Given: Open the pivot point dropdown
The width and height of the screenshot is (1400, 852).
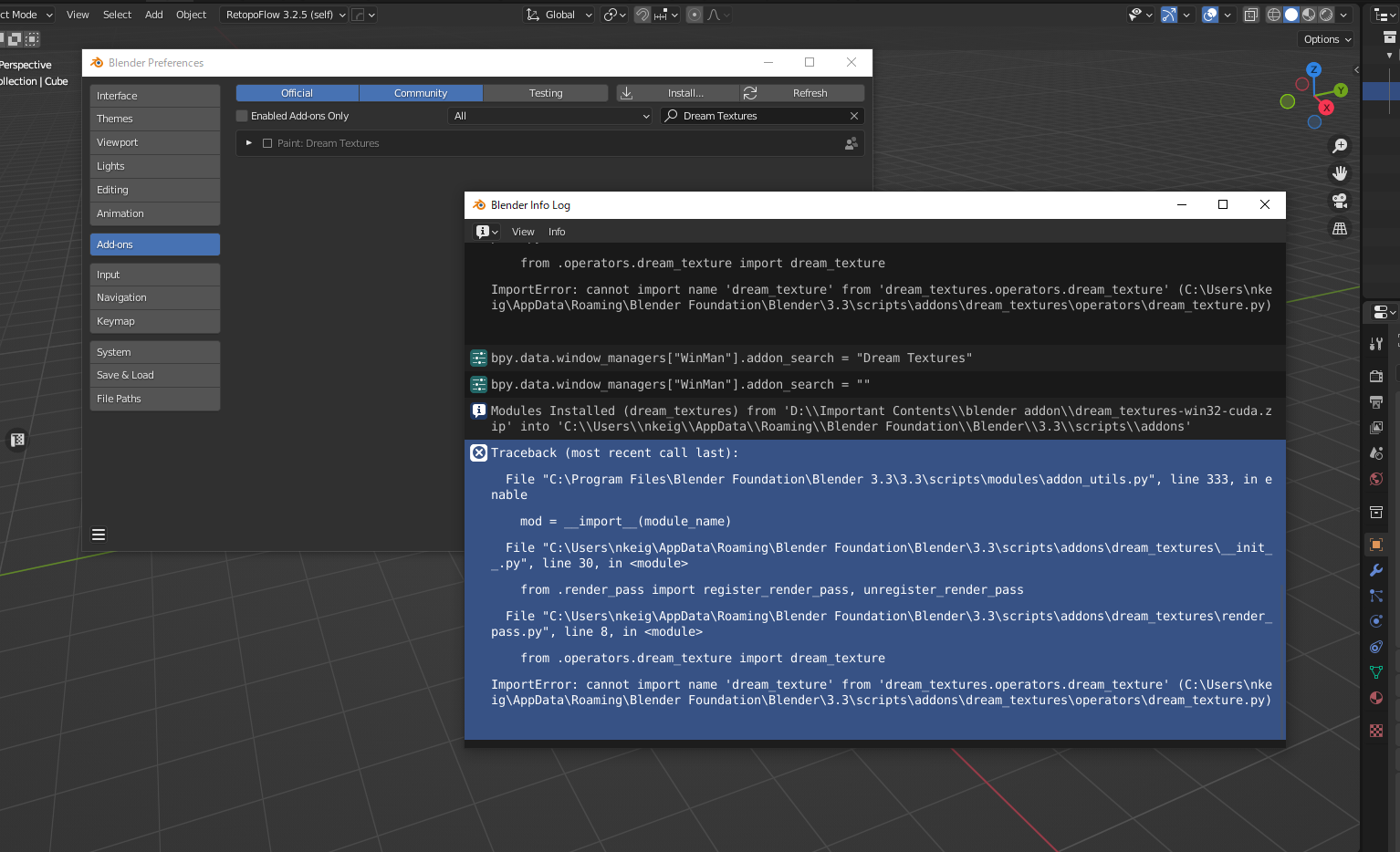Looking at the screenshot, I should 615,15.
